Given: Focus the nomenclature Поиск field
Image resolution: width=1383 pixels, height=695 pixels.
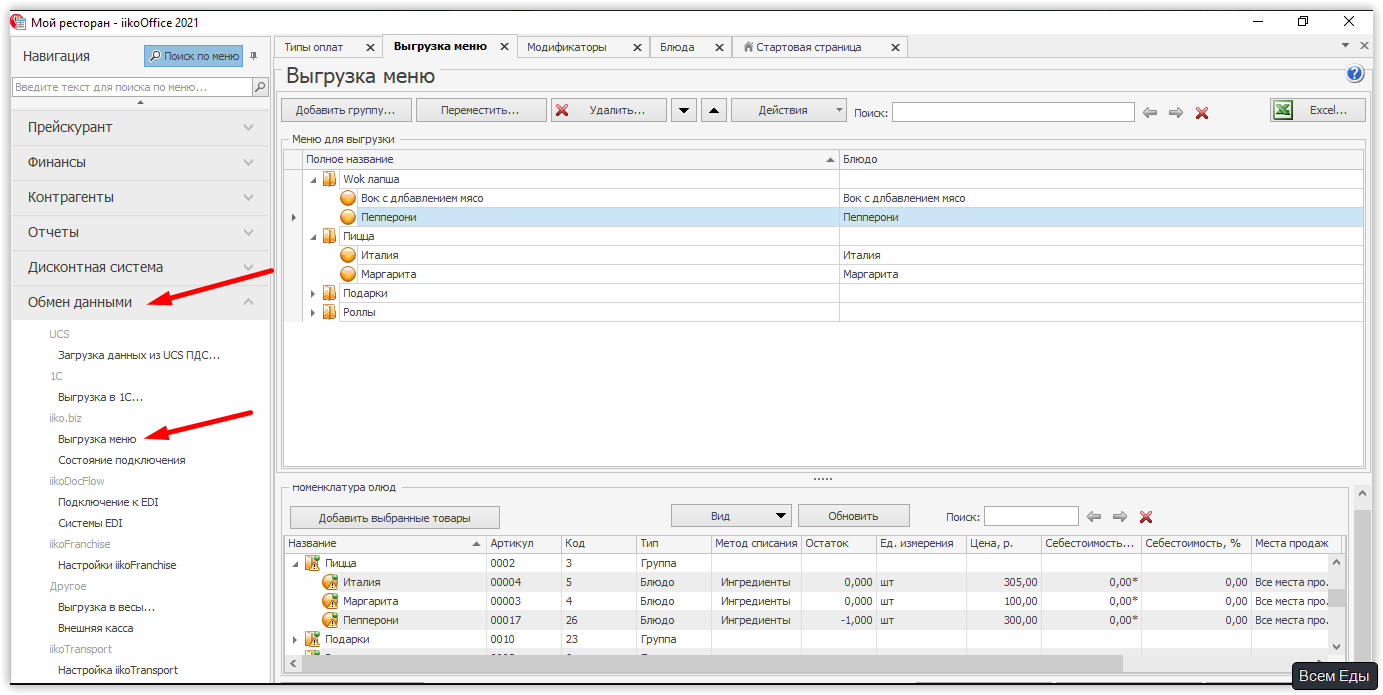Looking at the screenshot, I should (1031, 516).
